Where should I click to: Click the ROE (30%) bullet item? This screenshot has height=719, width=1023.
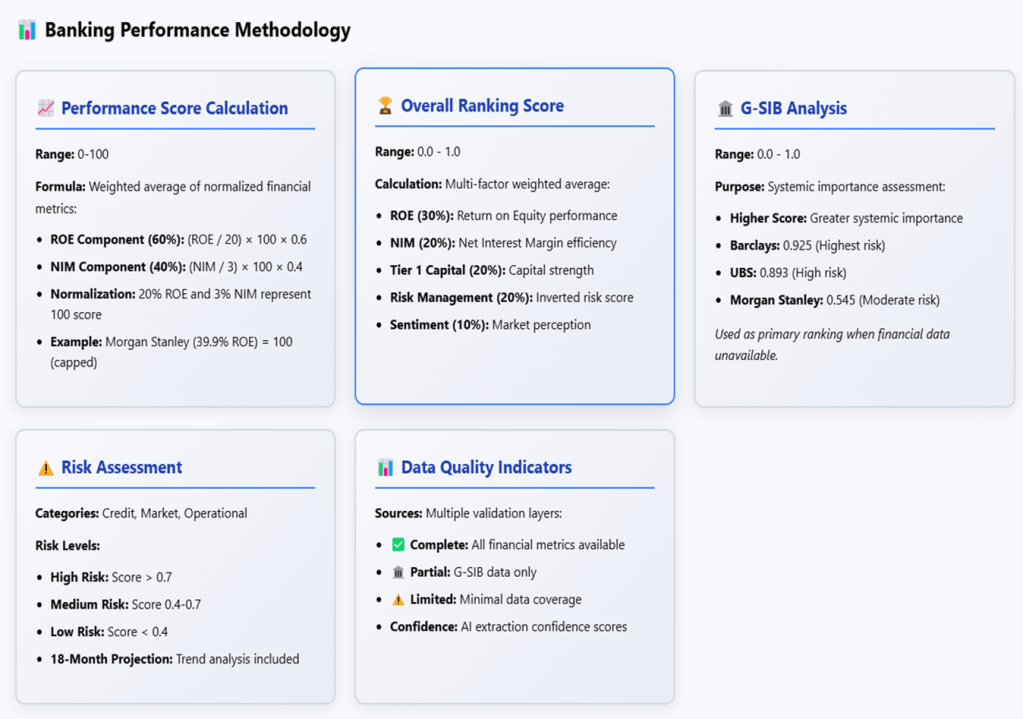tap(503, 216)
